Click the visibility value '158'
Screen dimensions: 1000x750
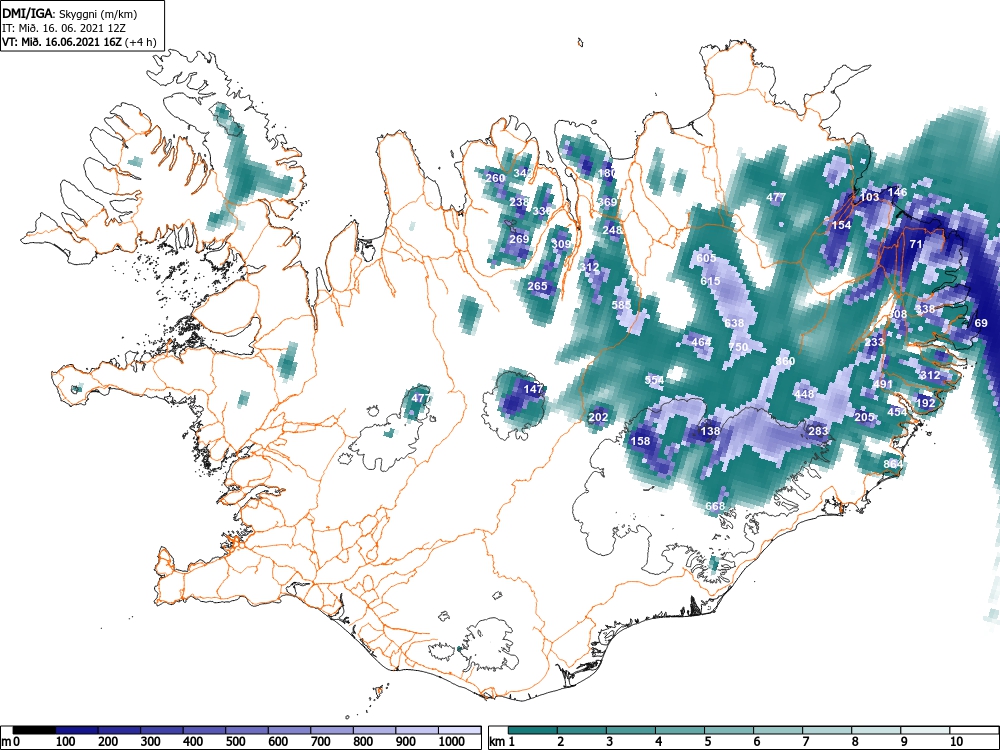(640, 441)
